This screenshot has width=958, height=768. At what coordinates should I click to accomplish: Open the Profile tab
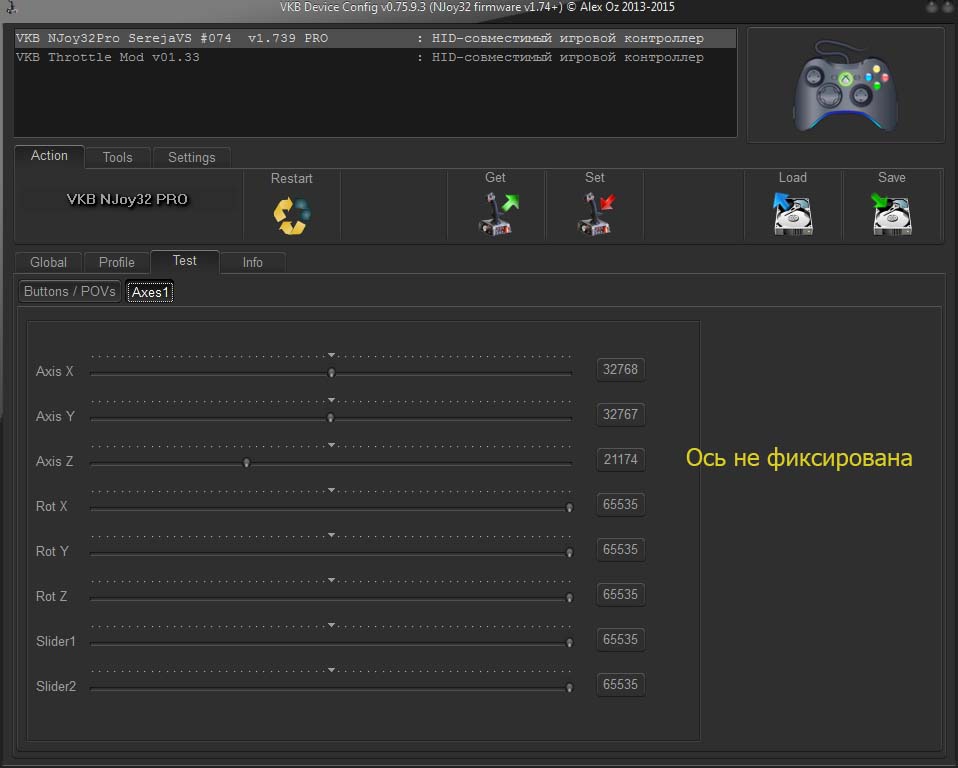[117, 262]
